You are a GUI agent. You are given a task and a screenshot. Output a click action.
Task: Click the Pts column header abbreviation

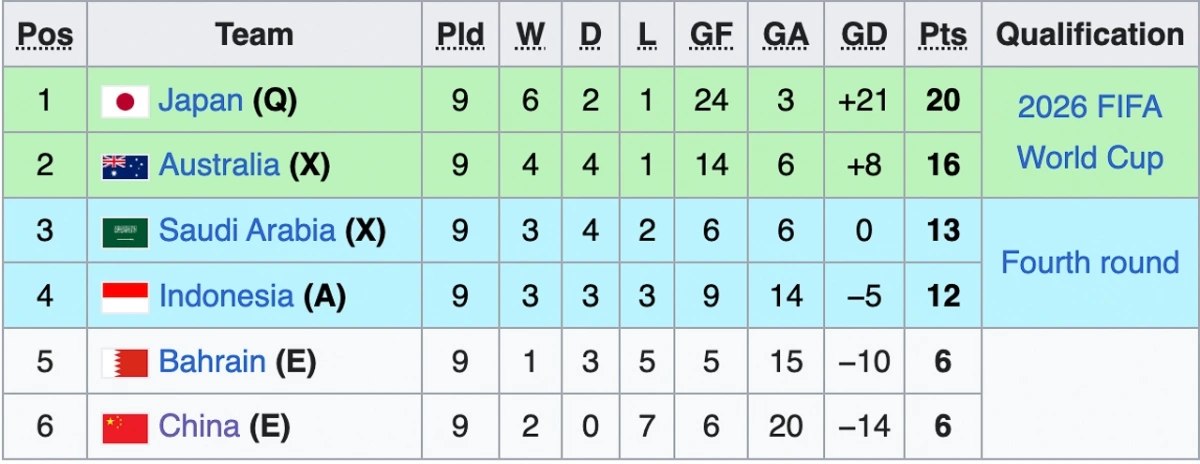pyautogui.click(x=943, y=35)
